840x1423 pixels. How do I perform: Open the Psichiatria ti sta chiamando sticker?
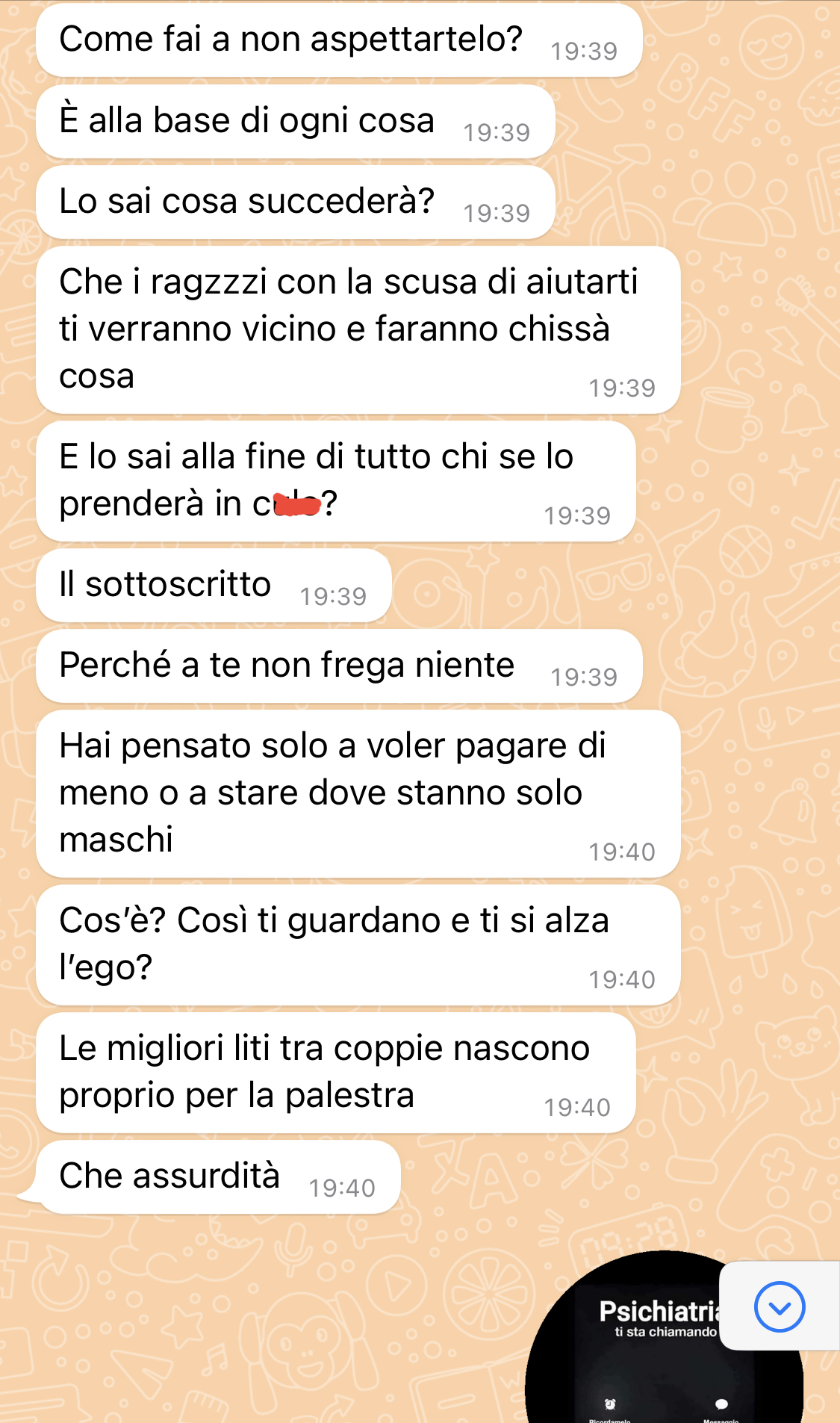[664, 1337]
